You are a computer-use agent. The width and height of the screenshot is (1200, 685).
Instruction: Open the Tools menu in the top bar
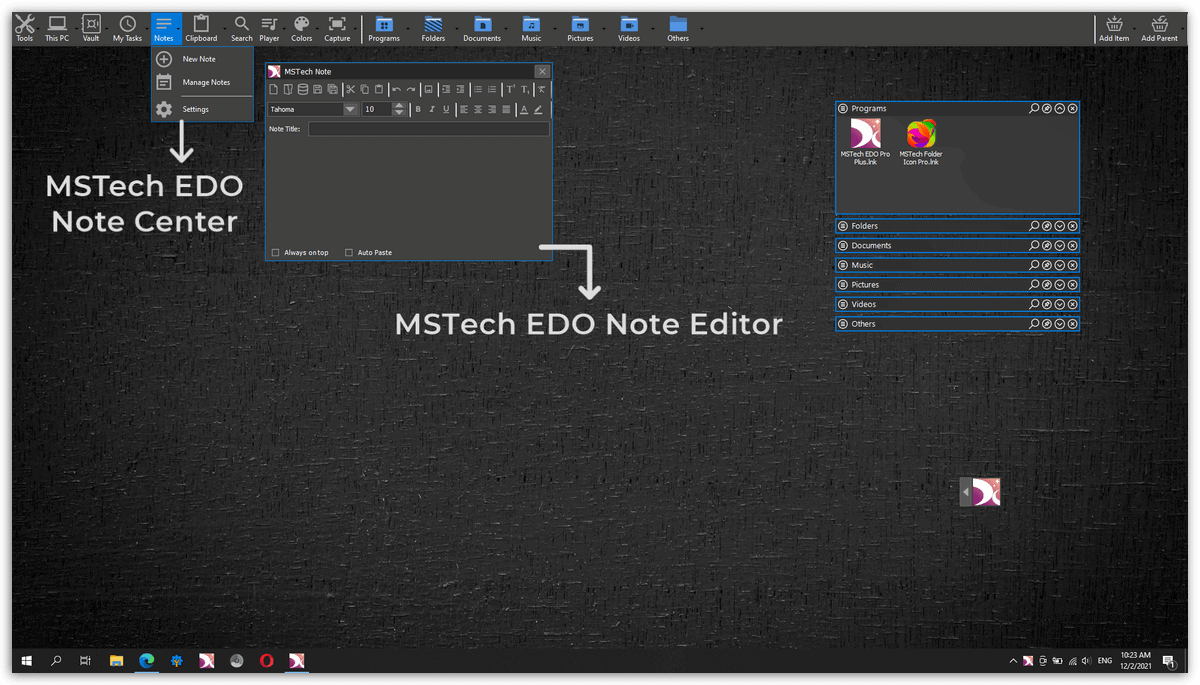[25, 28]
